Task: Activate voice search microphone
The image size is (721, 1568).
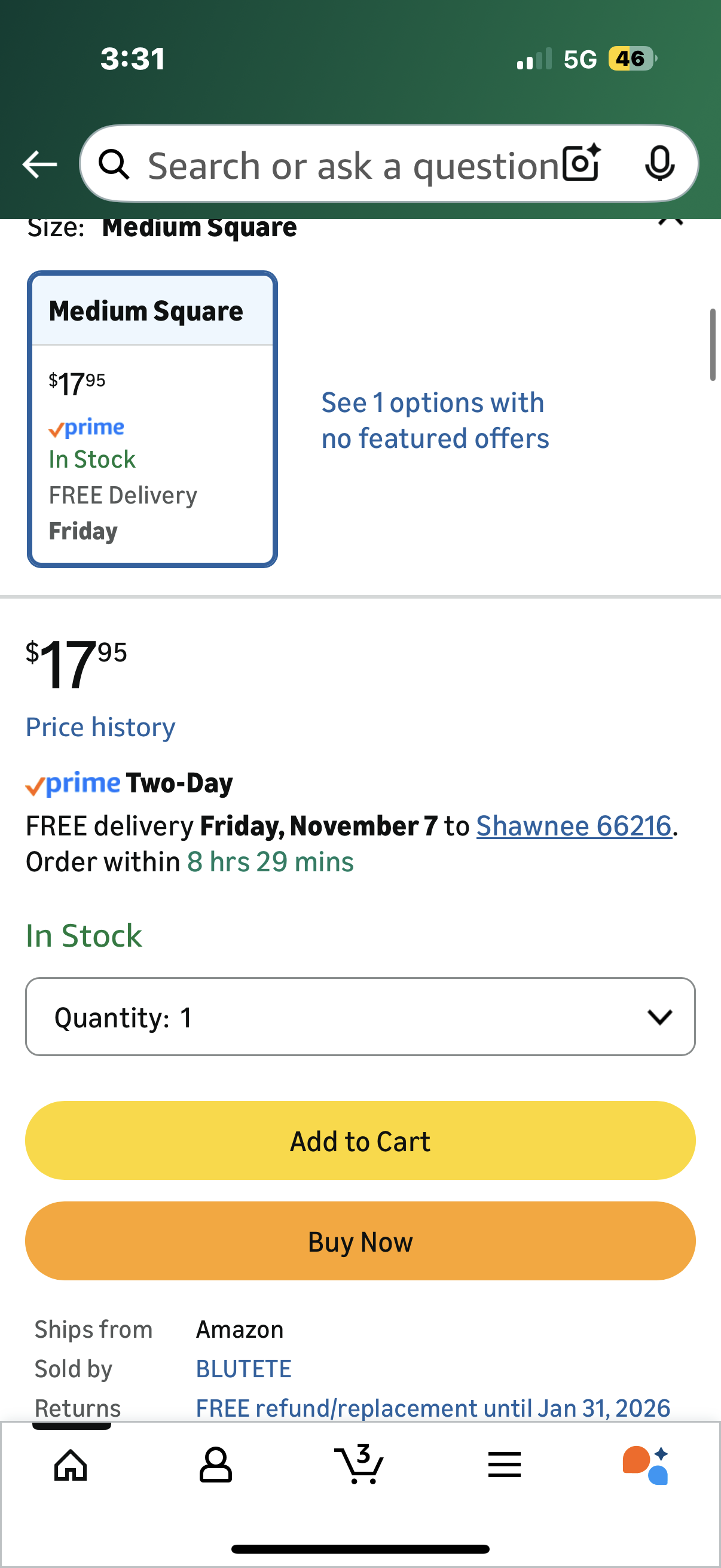Action: click(659, 163)
